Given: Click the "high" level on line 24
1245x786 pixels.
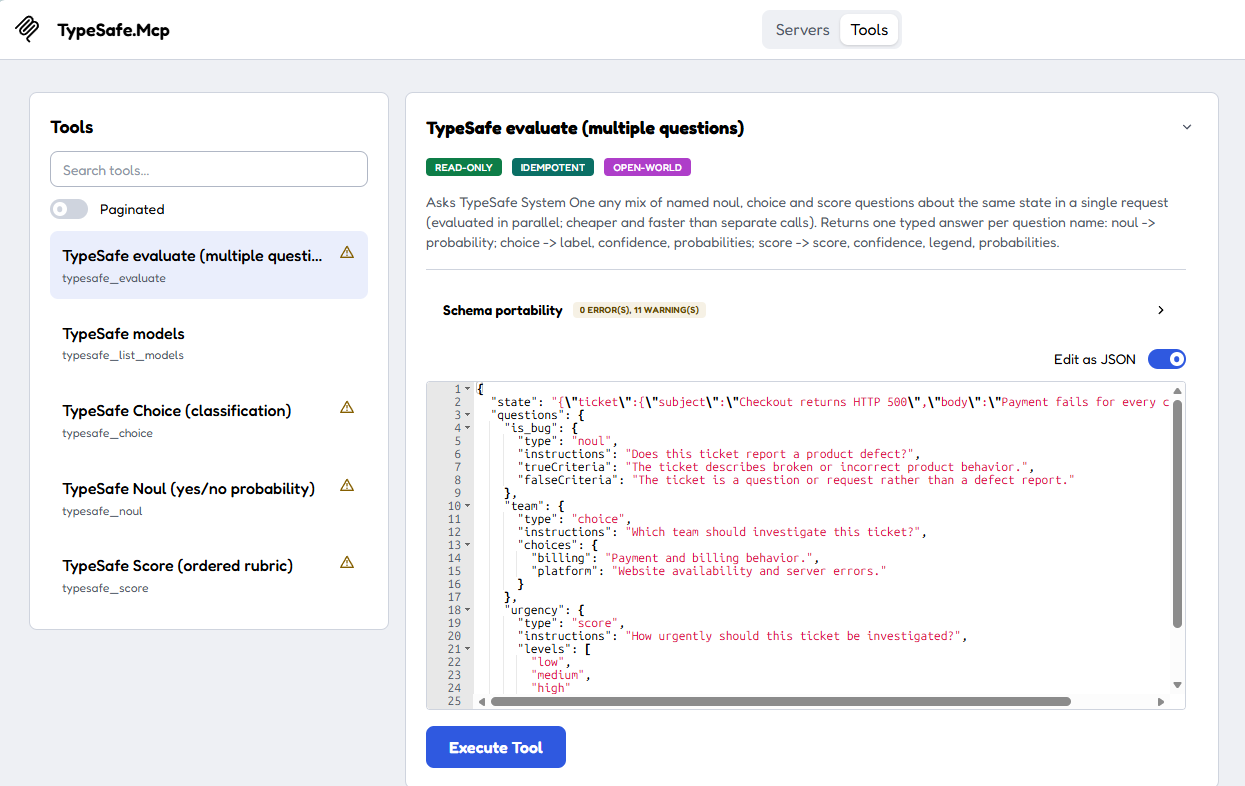Looking at the screenshot, I should (x=551, y=688).
